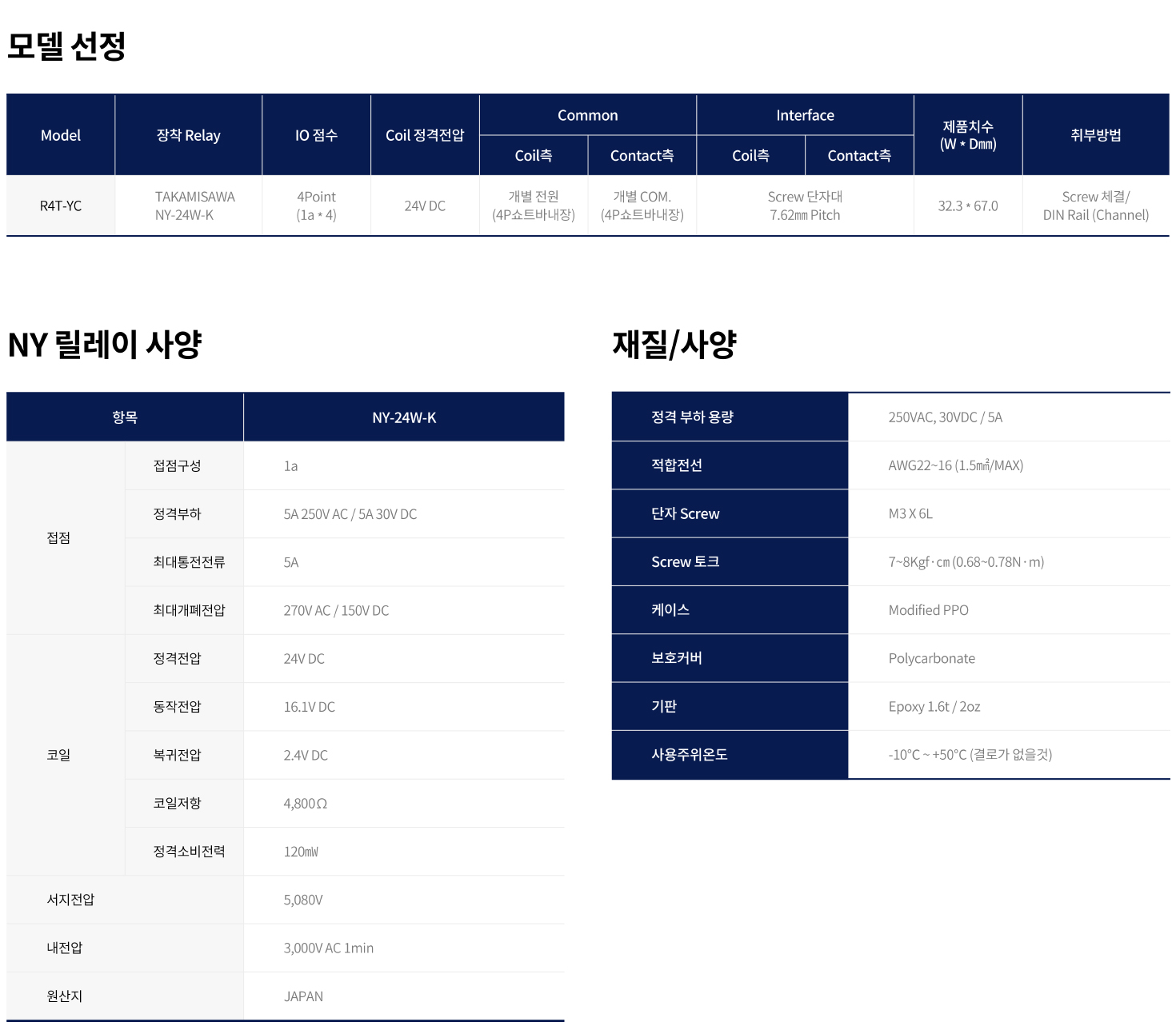Image resolution: width=1176 pixels, height=1026 pixels.
Task: Click the '32.3 * 67.0' dimension cell
Action: coord(968,206)
